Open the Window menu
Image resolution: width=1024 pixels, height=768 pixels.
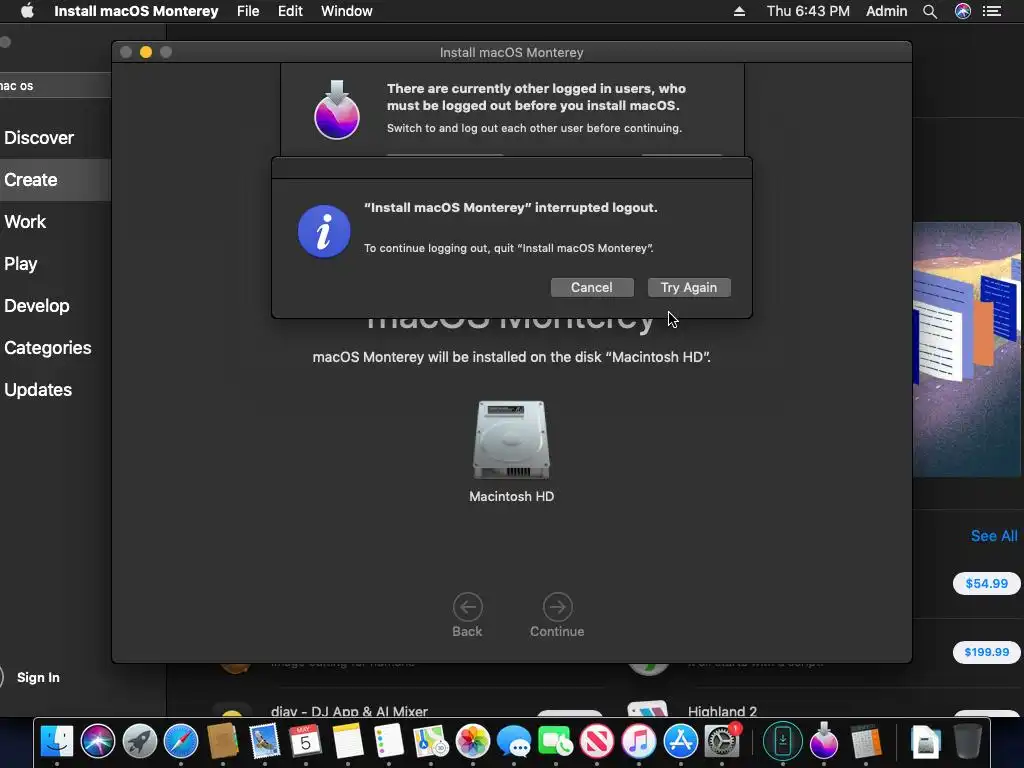347,11
